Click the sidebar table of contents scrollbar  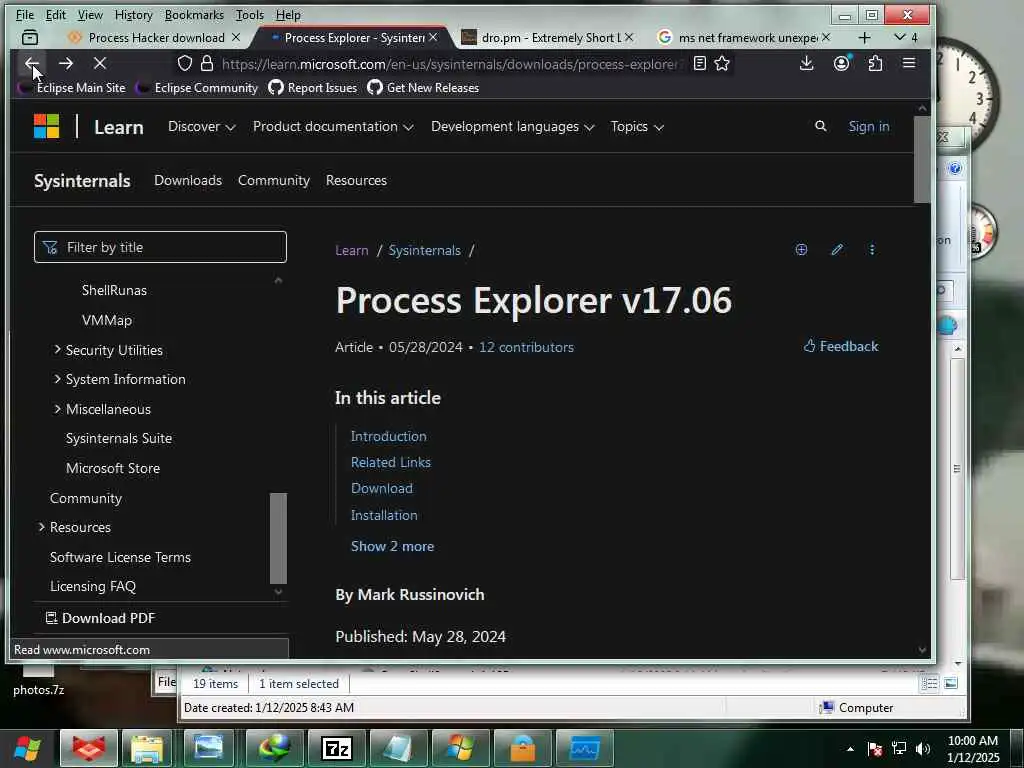point(278,538)
